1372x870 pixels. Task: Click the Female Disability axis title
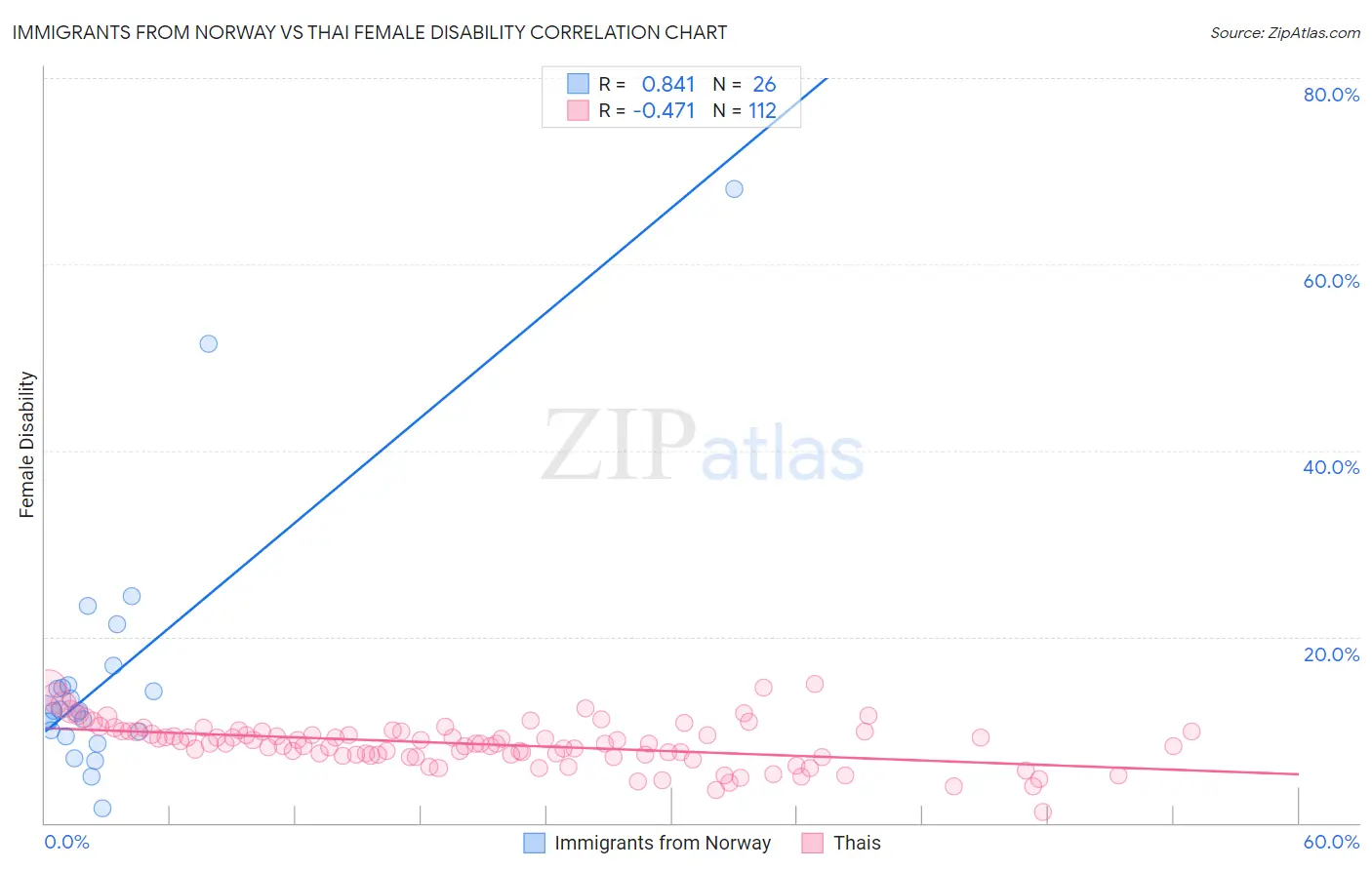coord(26,445)
